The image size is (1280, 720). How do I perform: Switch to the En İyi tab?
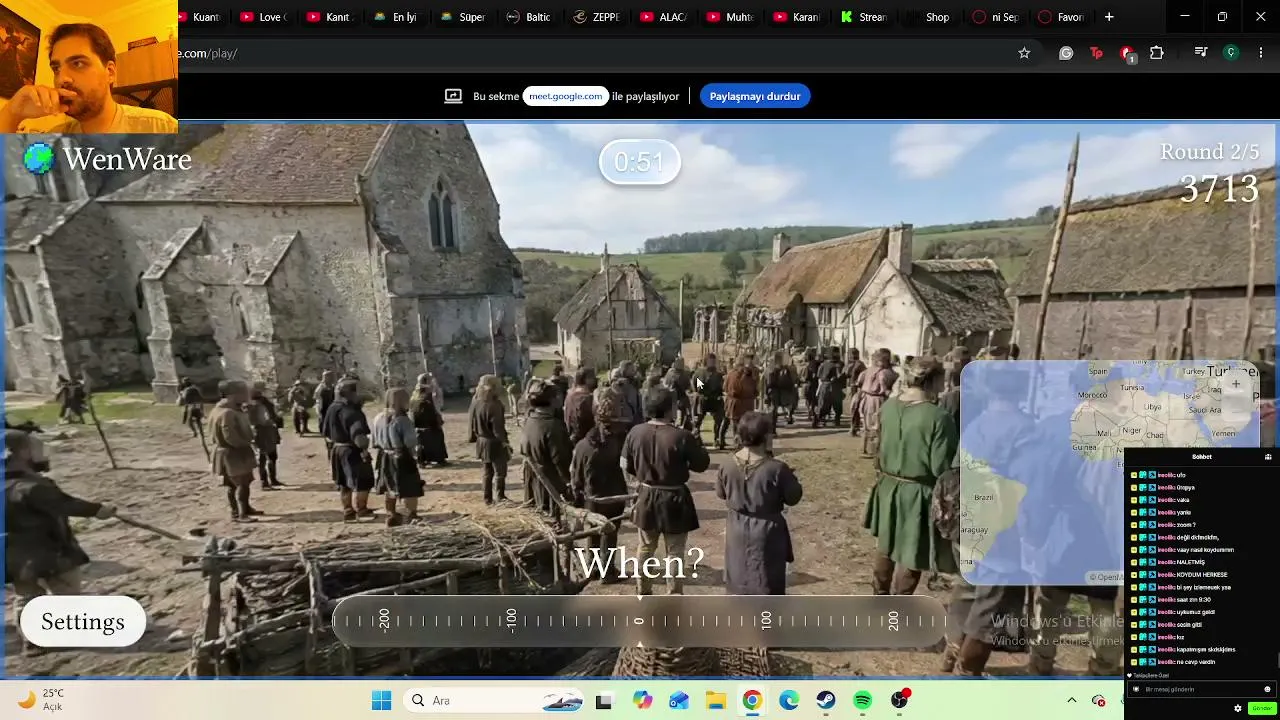pos(396,17)
